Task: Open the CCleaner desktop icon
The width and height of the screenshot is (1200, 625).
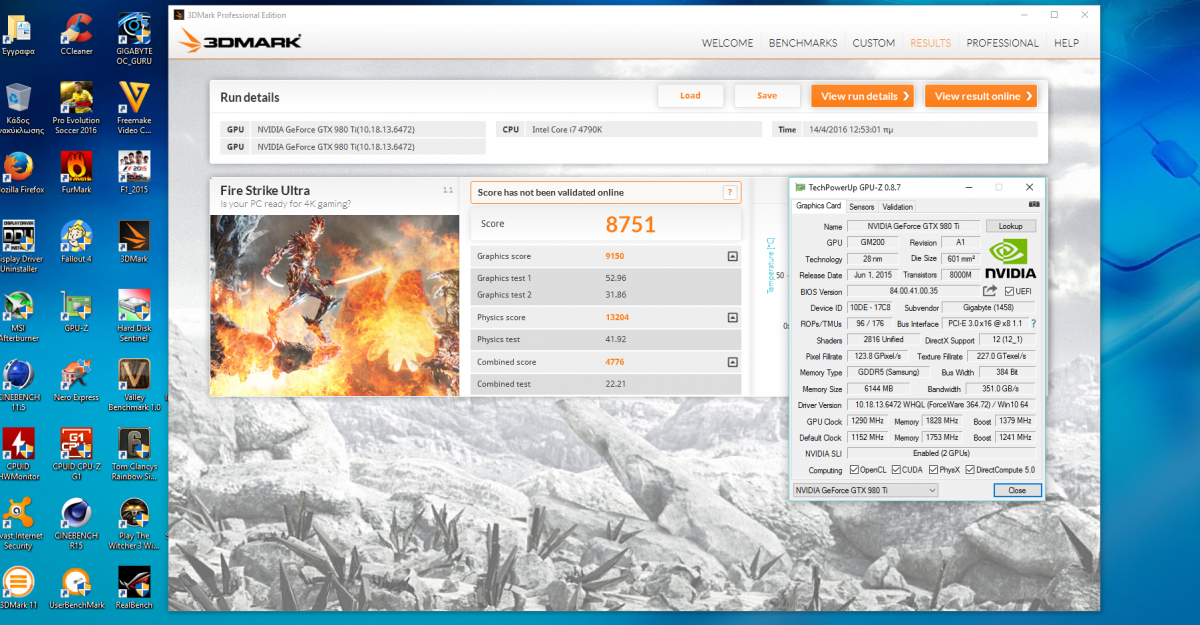Action: [x=77, y=32]
